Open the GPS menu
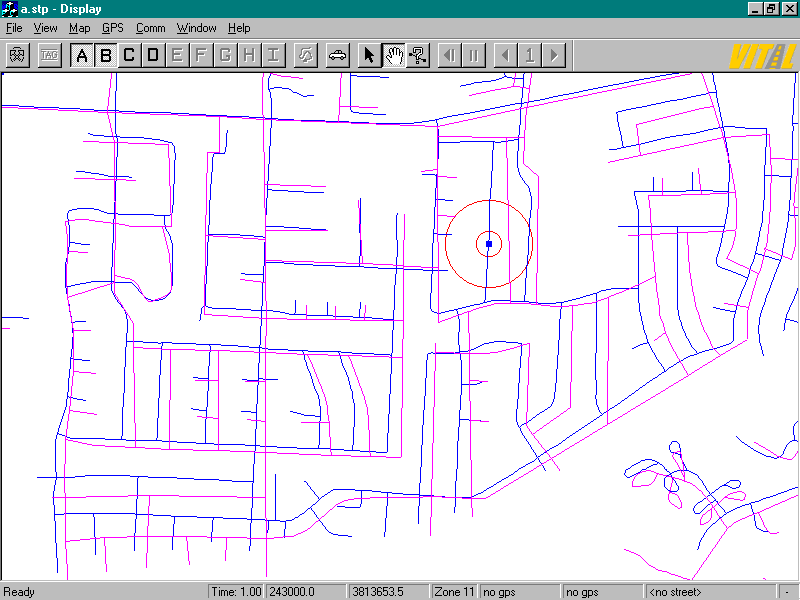Image resolution: width=800 pixels, height=600 pixels. click(112, 28)
